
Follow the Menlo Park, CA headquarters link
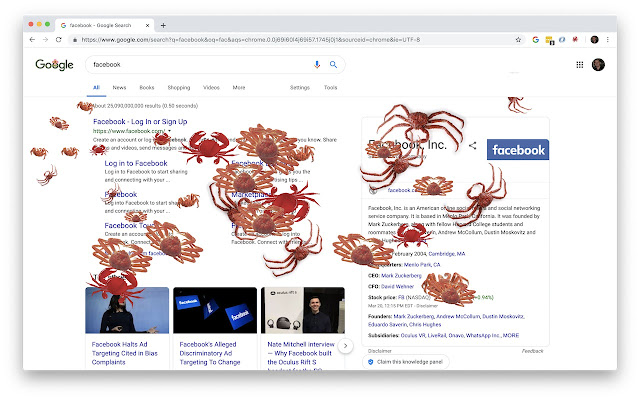[422, 264]
